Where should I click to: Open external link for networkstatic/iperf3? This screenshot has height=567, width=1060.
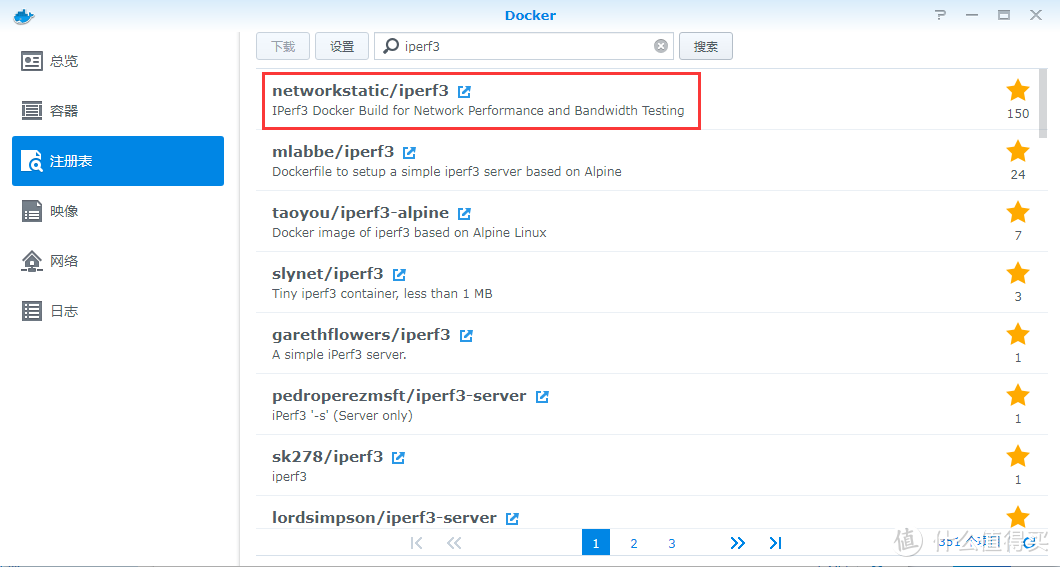464,91
